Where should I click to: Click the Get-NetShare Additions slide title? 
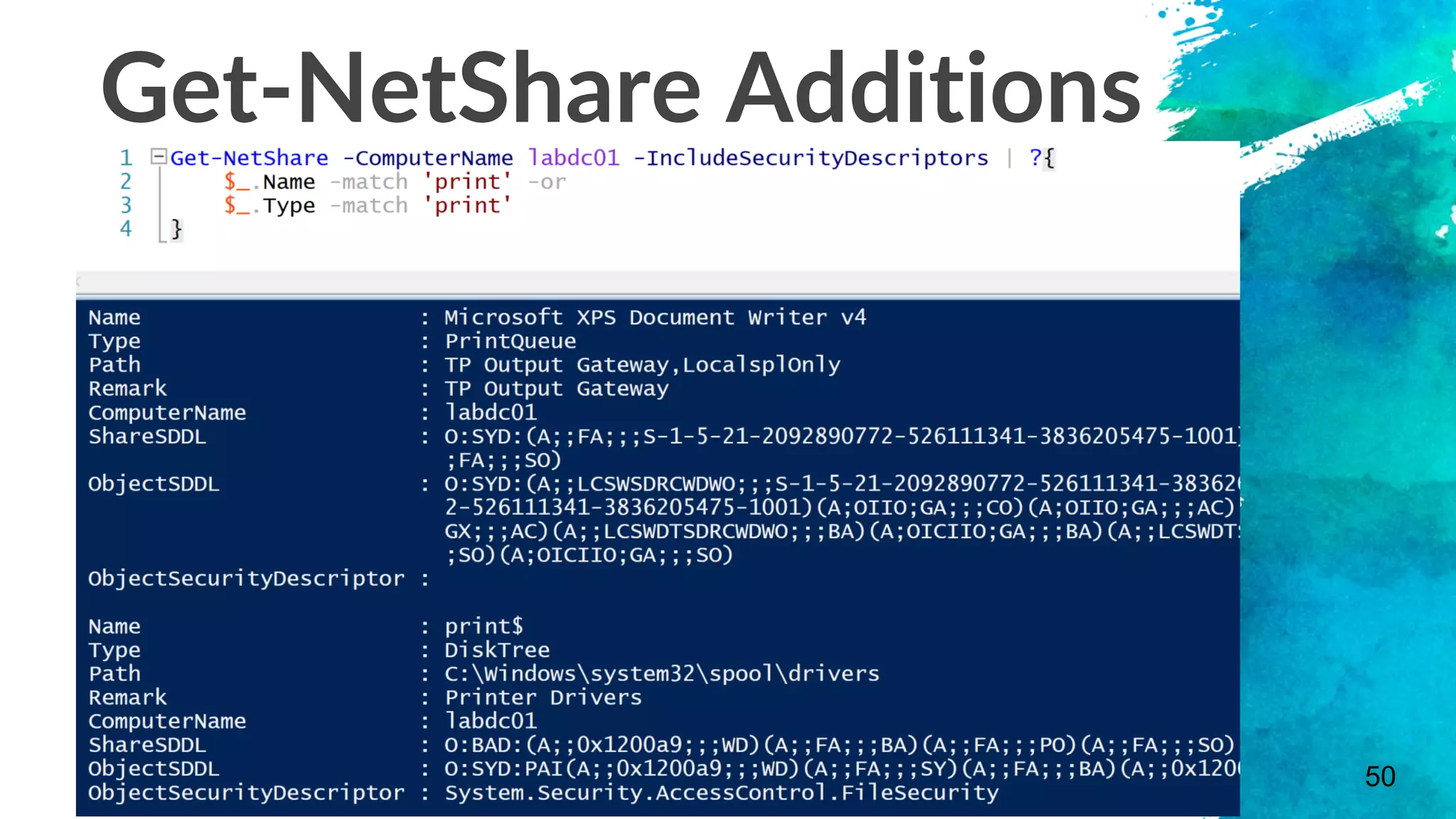[621, 87]
